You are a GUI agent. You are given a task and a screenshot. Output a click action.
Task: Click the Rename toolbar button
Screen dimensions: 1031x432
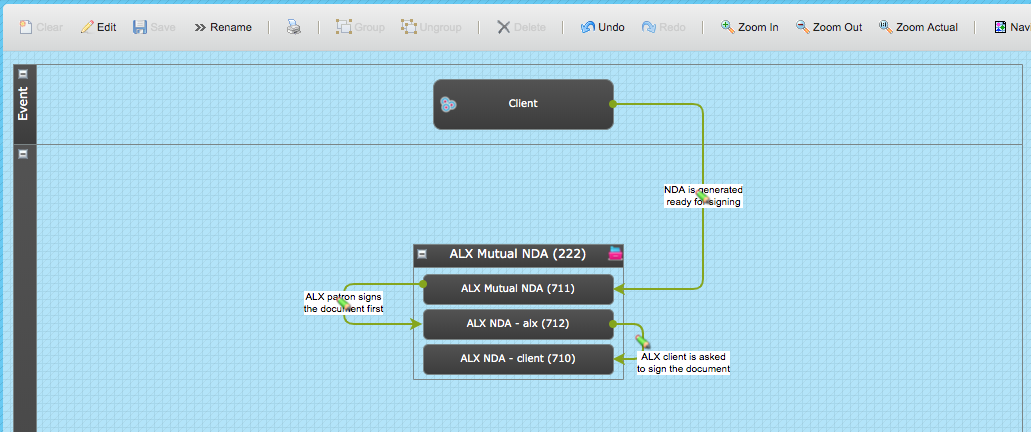tap(223, 27)
